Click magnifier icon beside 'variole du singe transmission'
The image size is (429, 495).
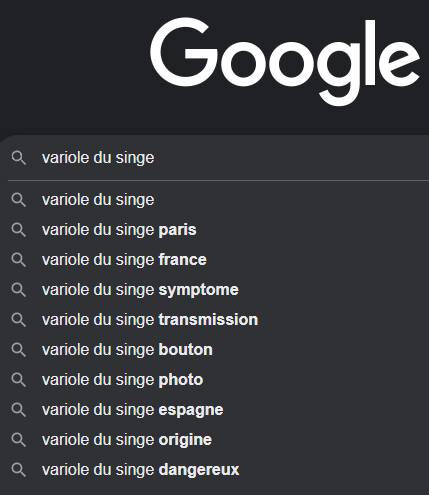tap(19, 320)
